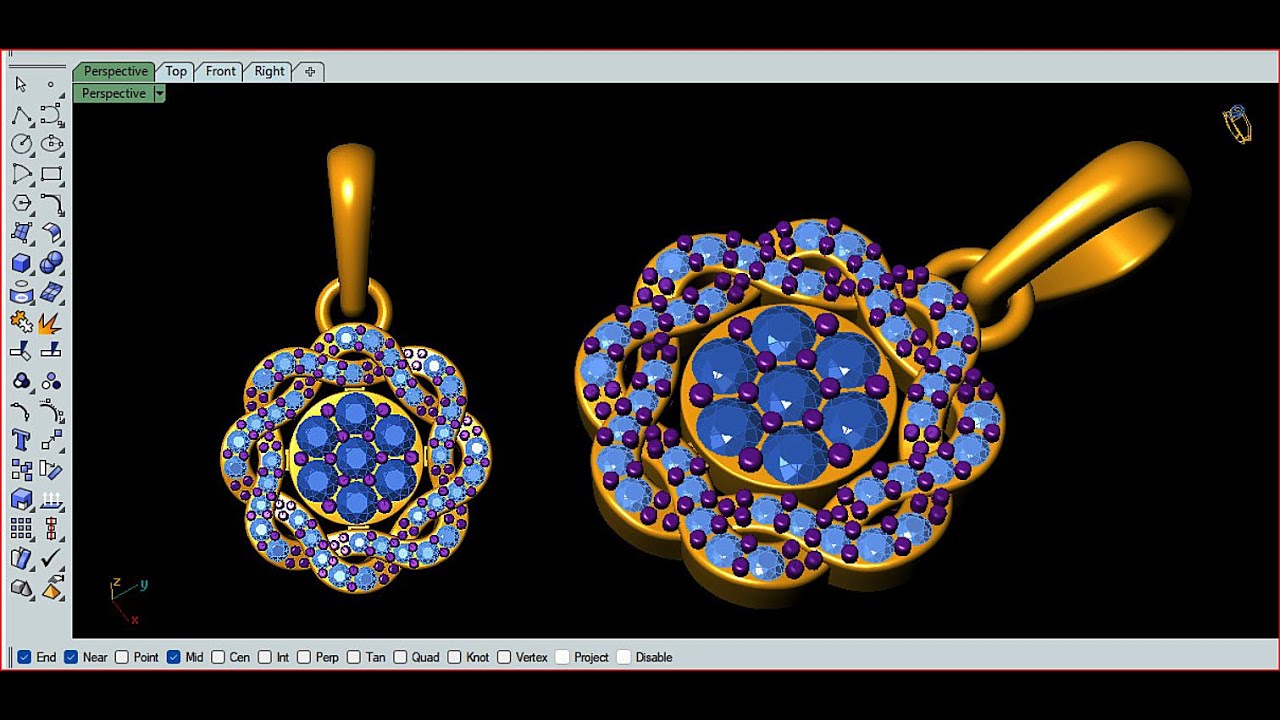
Task: Click the Boolean Union spheres icon
Action: coord(51,263)
